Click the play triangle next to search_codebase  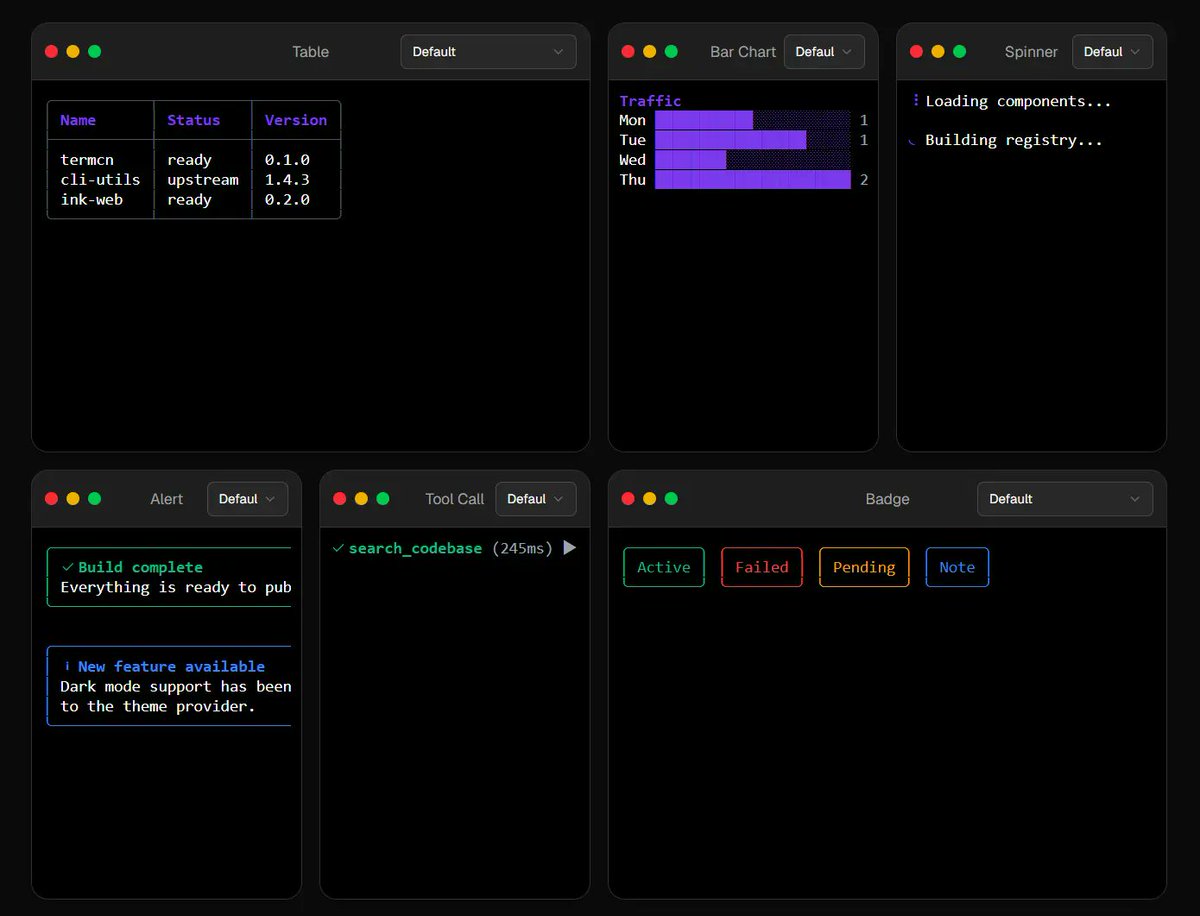coord(569,548)
